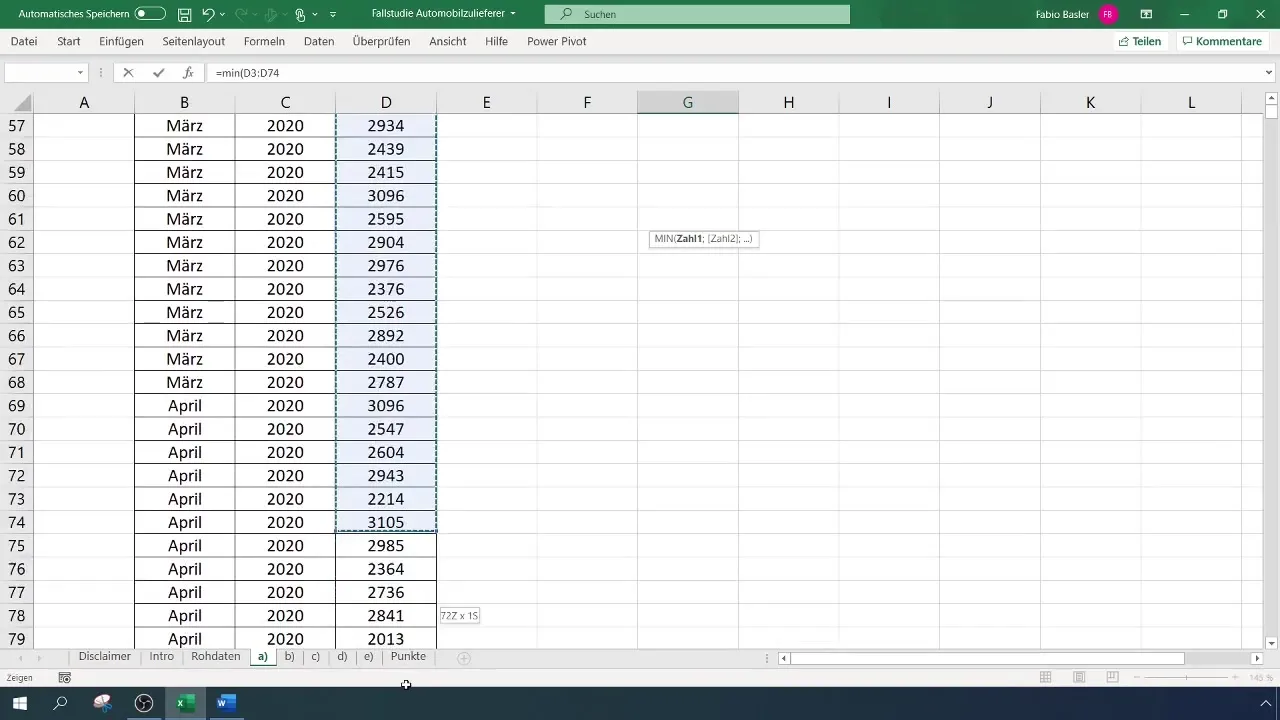Viewport: 1280px width, 720px height.
Task: Click vertical scrollbar down arrow
Action: pos(1271,643)
